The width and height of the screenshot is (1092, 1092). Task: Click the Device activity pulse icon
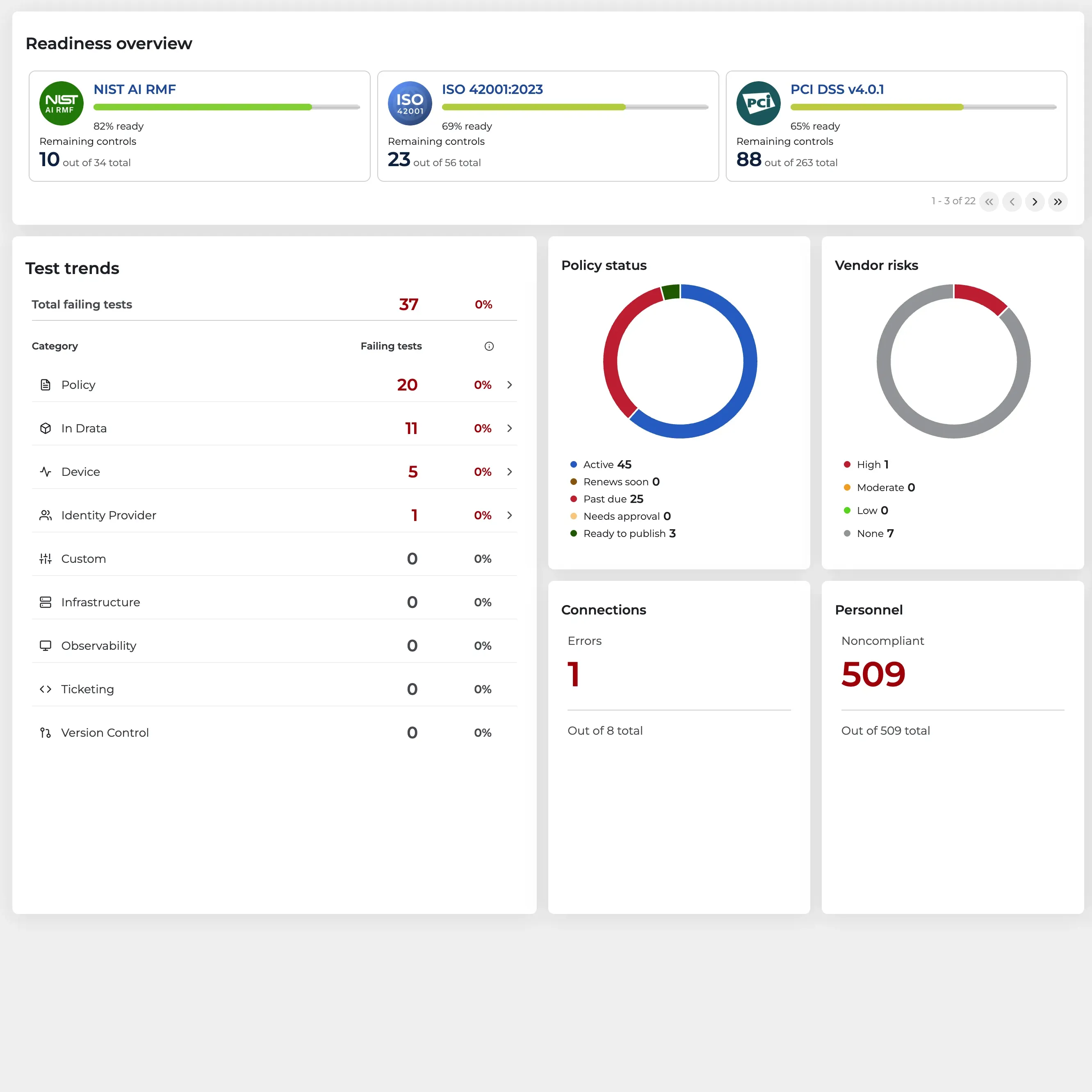point(46,472)
